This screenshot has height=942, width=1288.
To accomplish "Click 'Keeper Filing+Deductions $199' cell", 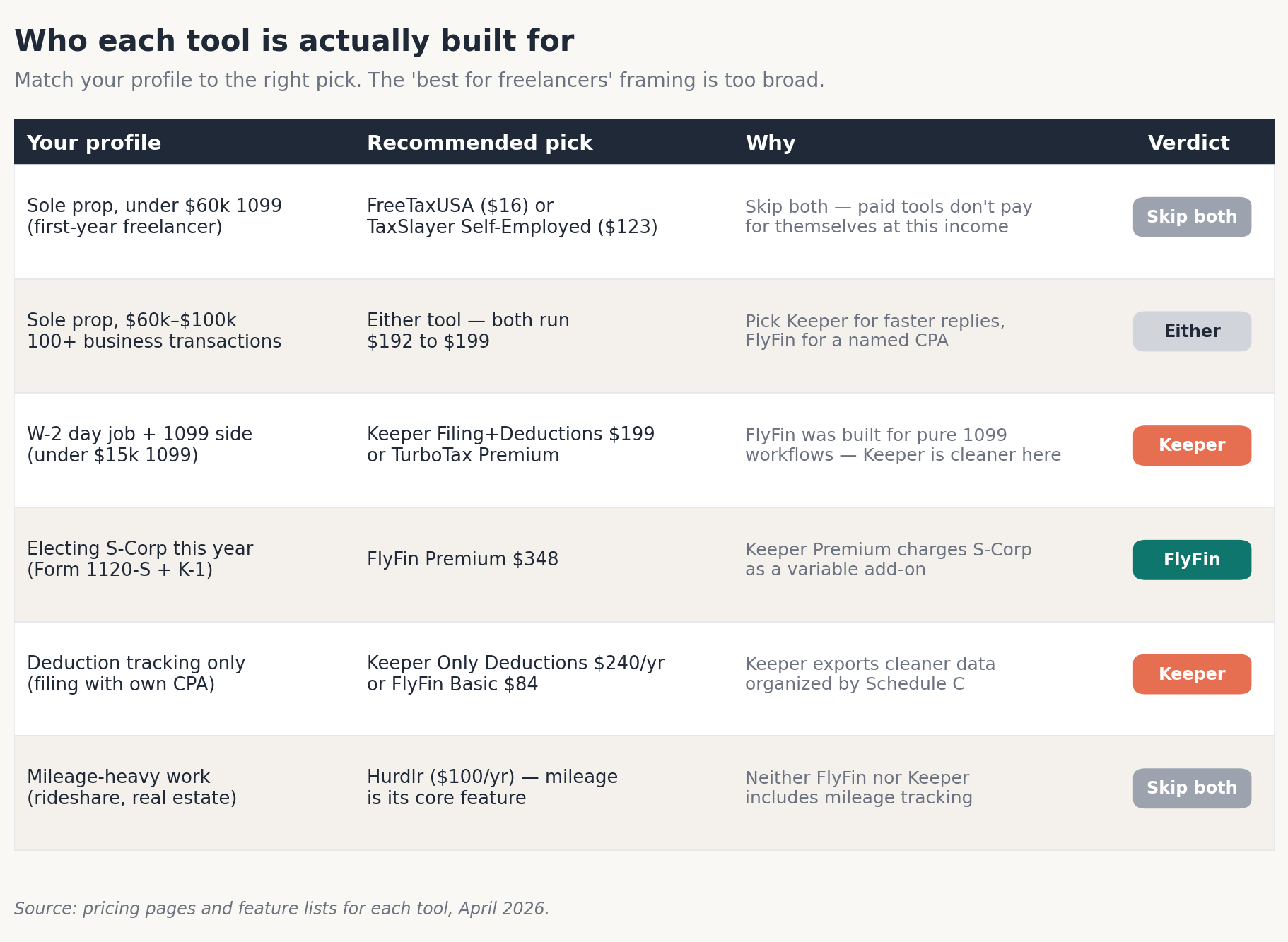I will (510, 444).
